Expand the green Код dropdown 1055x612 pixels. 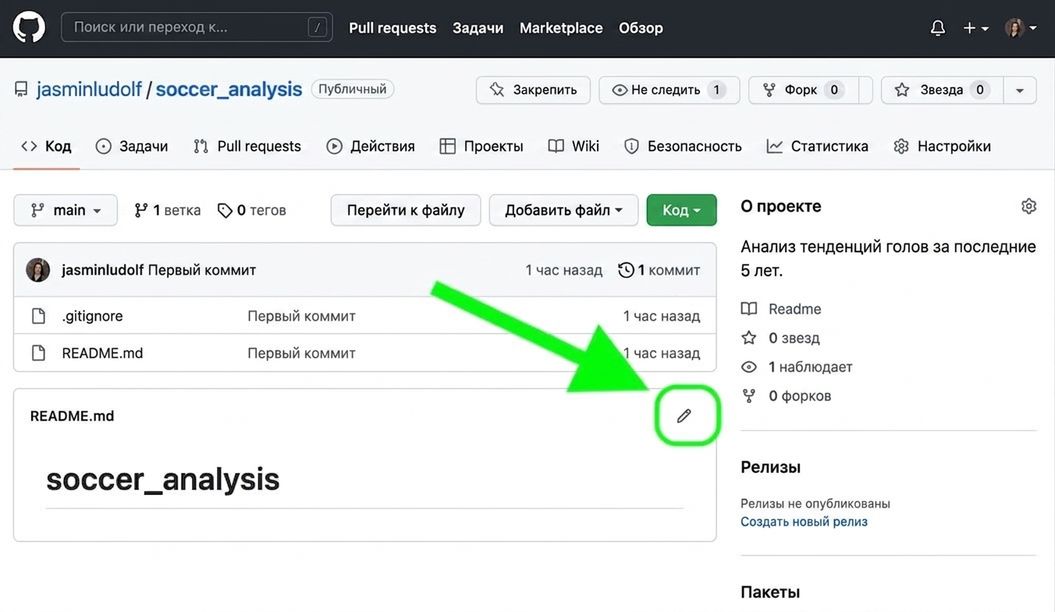click(x=682, y=211)
